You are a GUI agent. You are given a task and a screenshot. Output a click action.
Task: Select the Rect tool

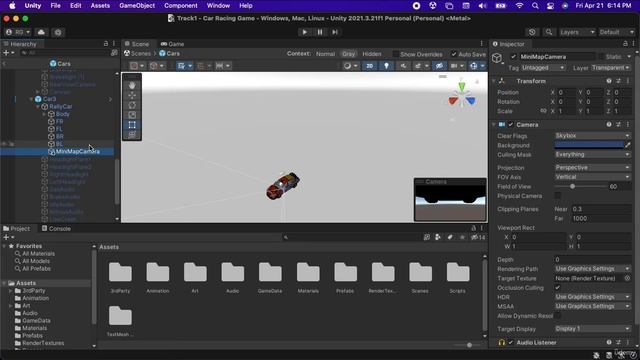pyautogui.click(x=132, y=125)
